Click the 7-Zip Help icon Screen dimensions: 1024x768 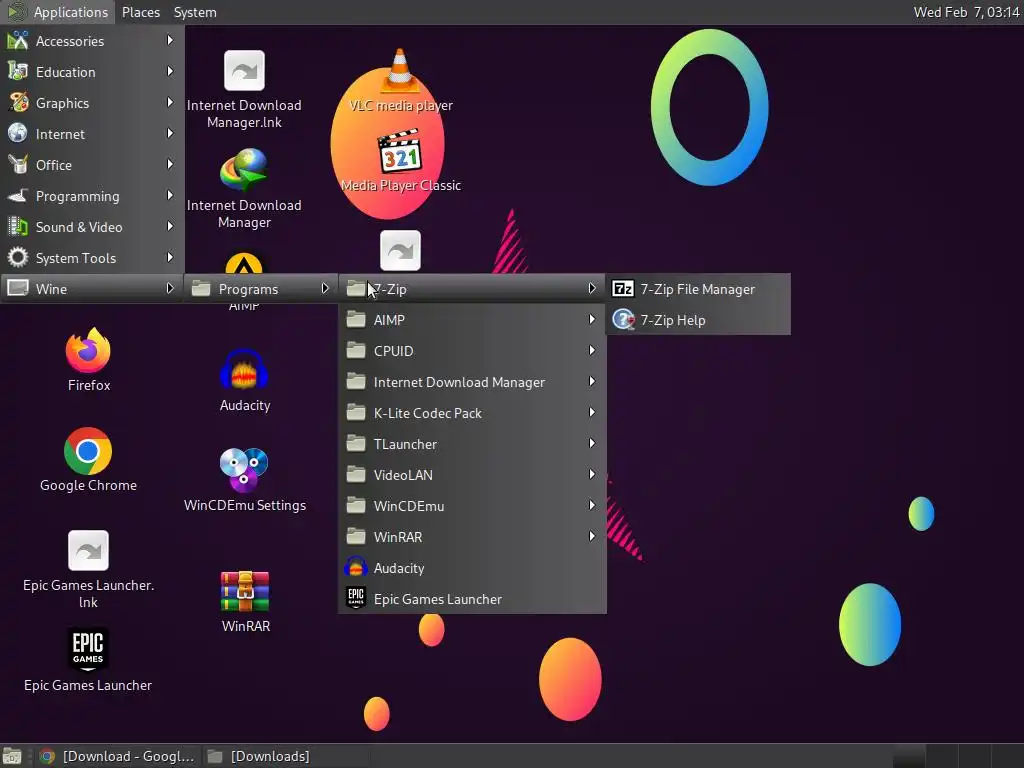point(623,320)
